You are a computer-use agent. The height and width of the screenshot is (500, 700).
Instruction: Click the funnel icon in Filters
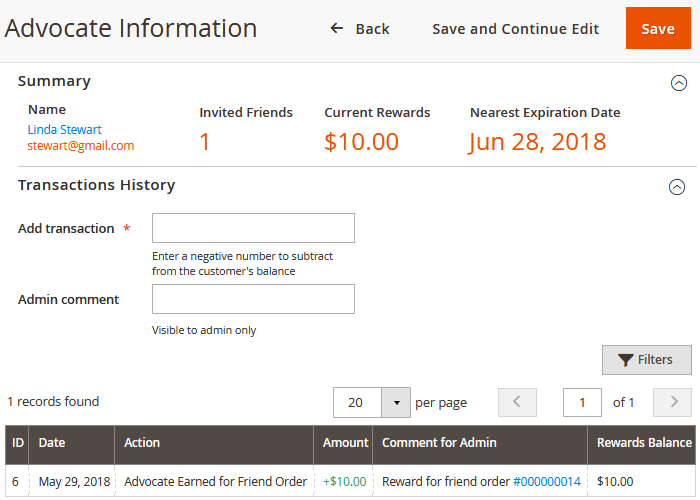tap(626, 360)
